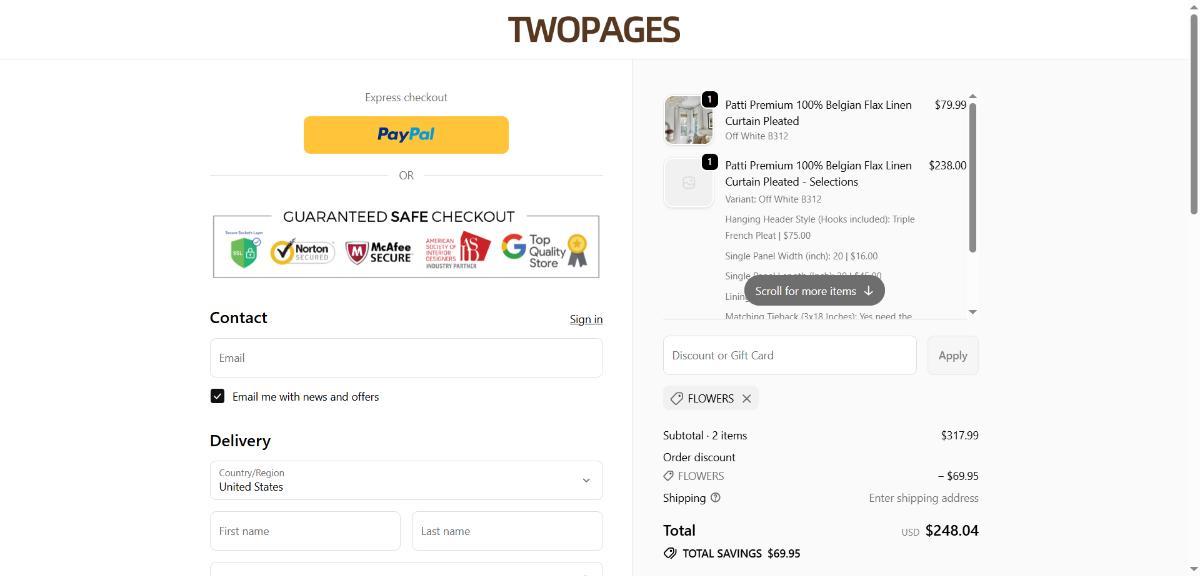Open the Belgian Flax Linen curtain thumbnail

point(689,120)
